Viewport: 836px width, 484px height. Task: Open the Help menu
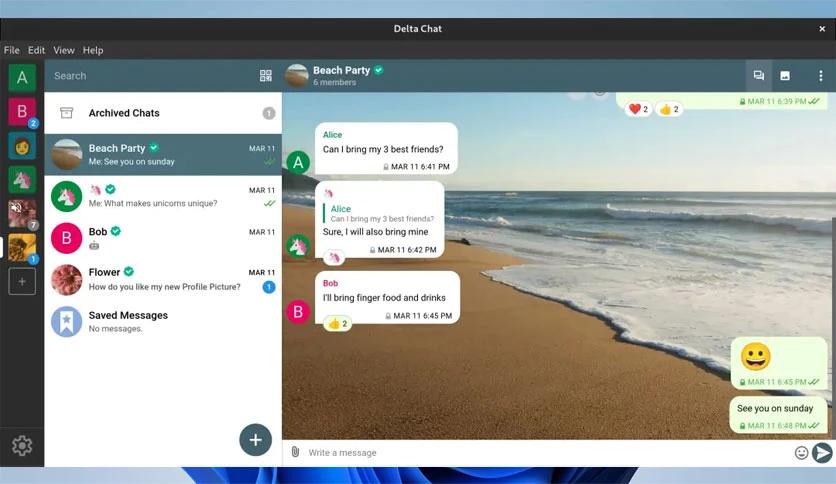93,50
